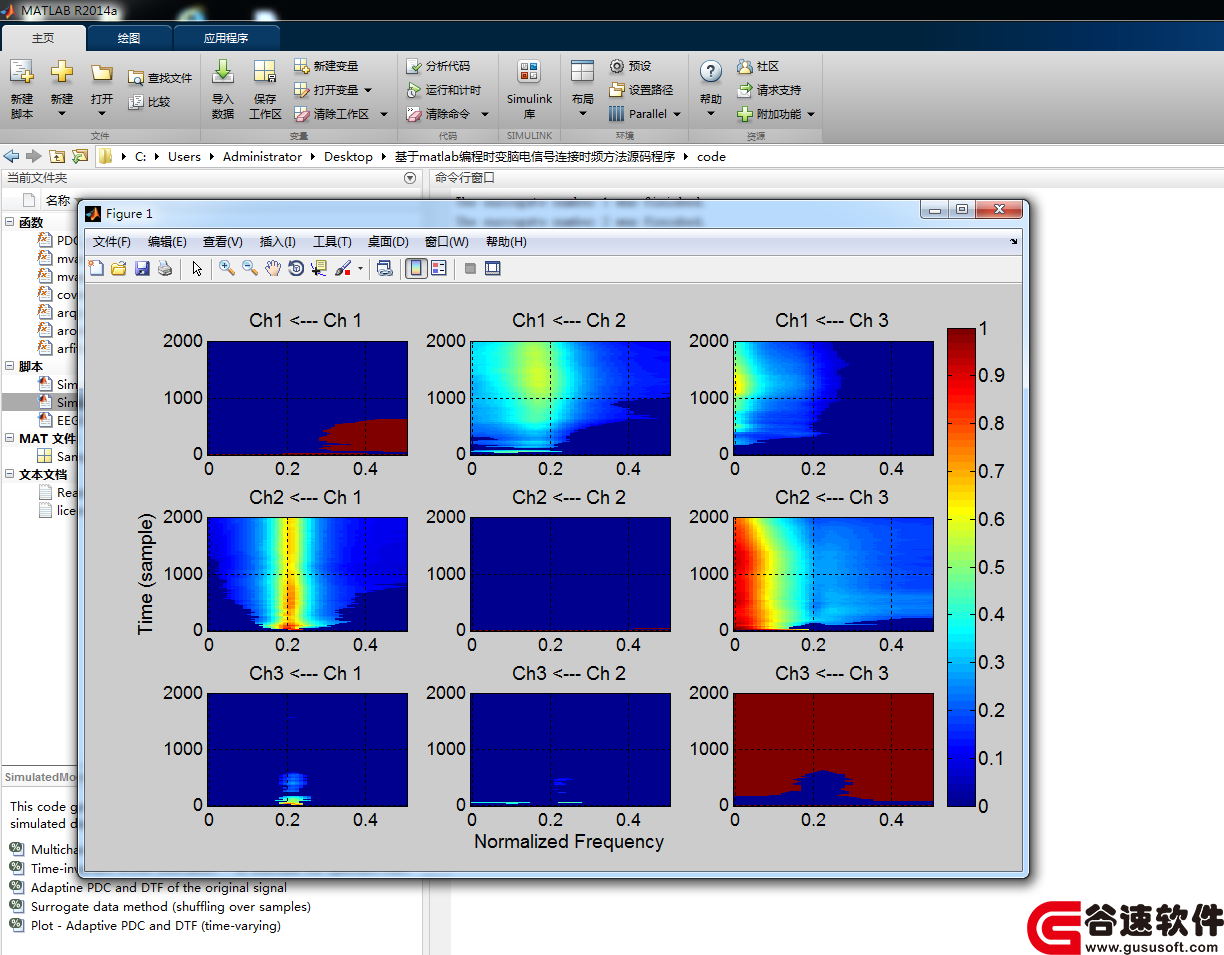Select the Data Cursor tool
Viewport: 1224px width, 955px height.
(319, 268)
